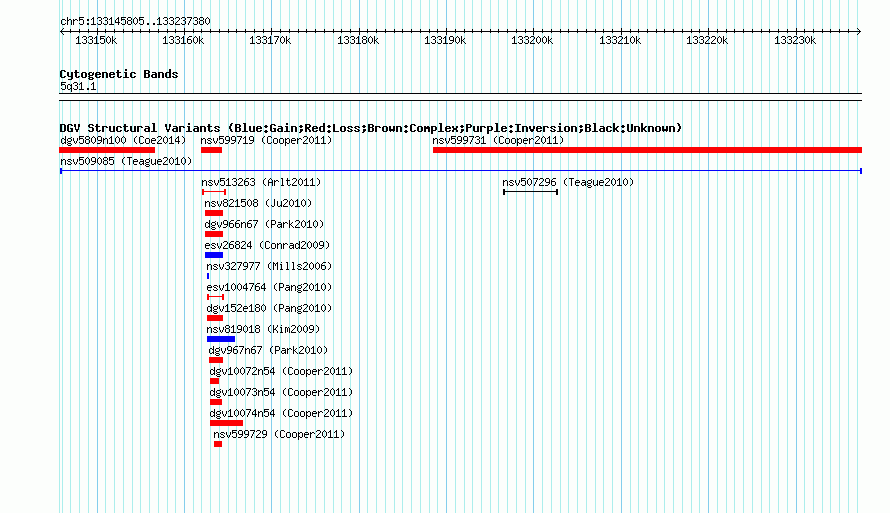The image size is (890, 513).
Task: Select the red bar under dgv152e180
Action: pos(215,318)
